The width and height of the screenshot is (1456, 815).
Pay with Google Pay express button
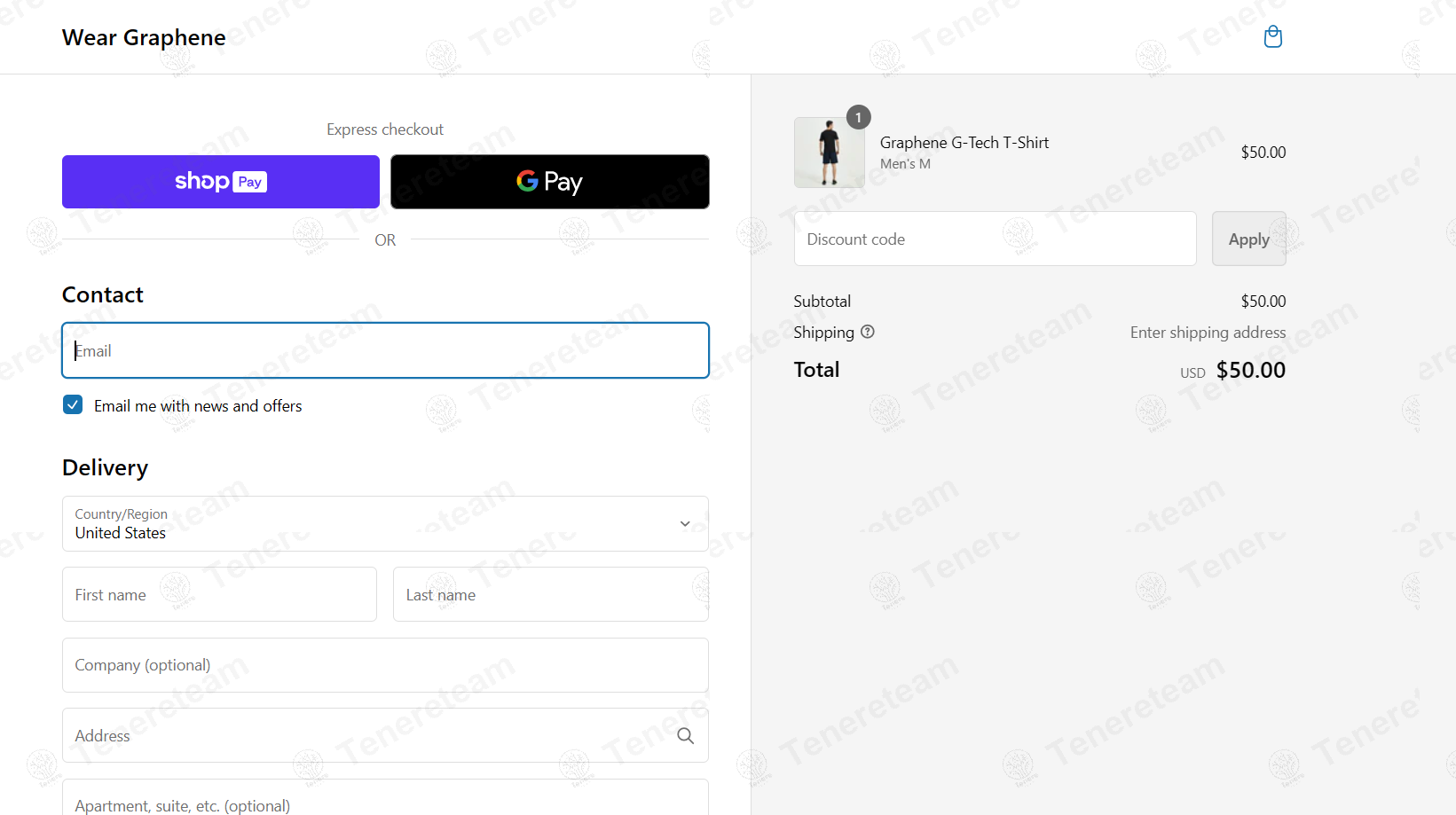(550, 182)
